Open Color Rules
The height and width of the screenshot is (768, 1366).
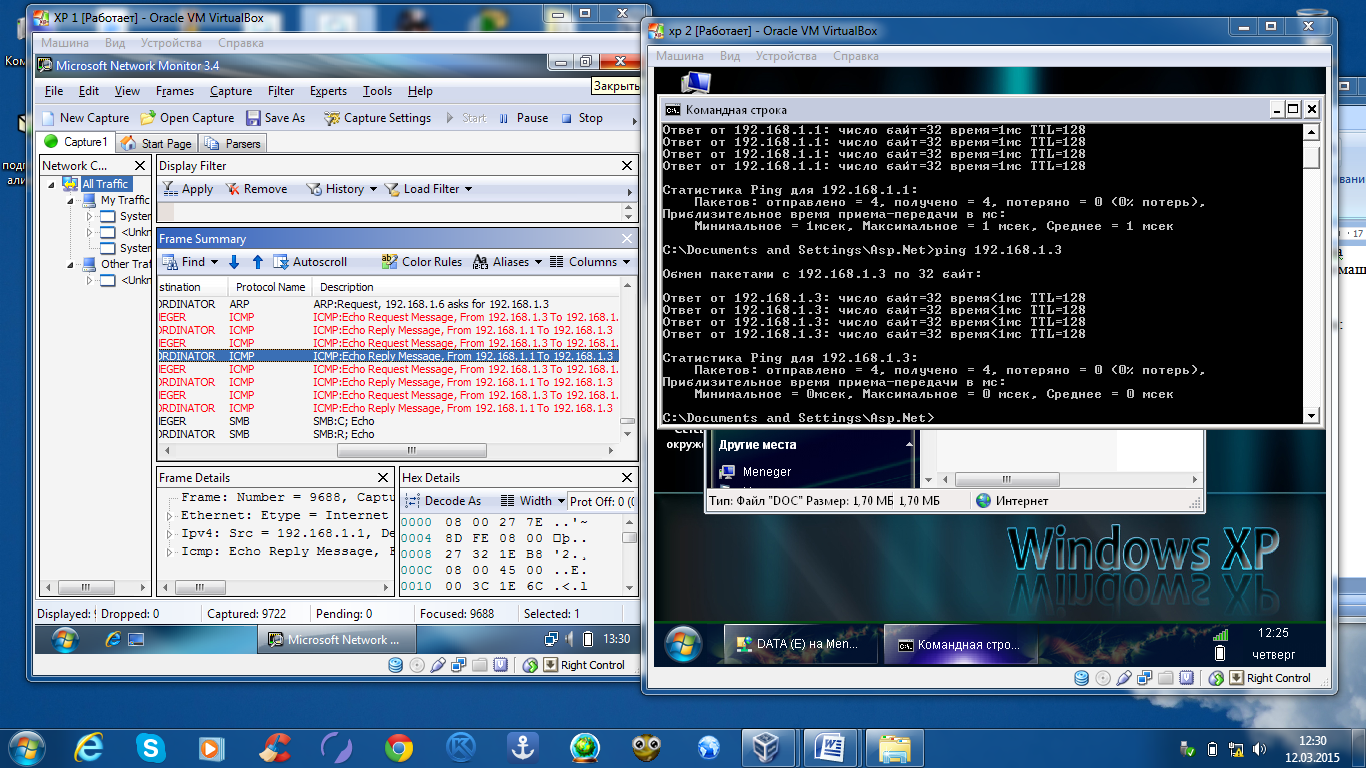tap(421, 262)
